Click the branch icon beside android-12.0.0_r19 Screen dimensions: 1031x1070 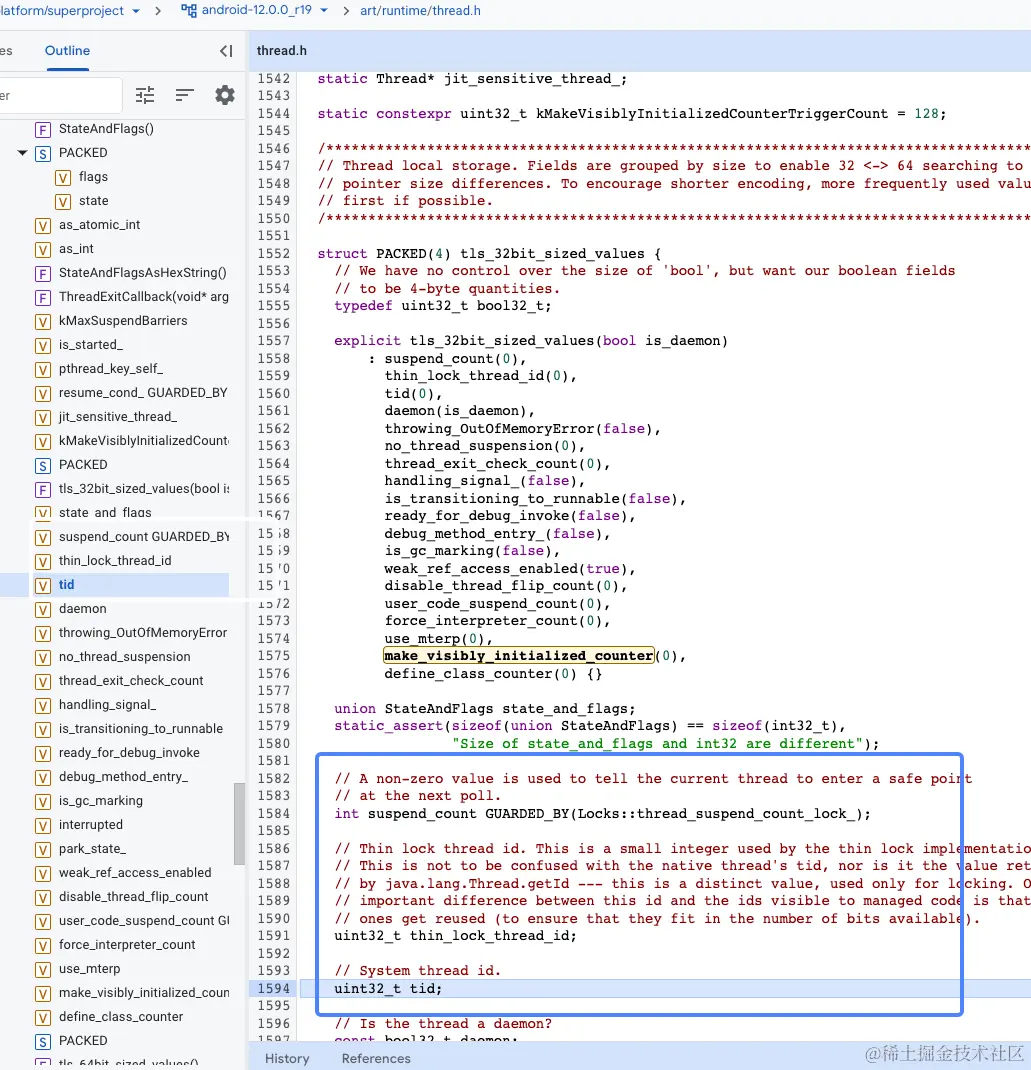click(x=188, y=10)
